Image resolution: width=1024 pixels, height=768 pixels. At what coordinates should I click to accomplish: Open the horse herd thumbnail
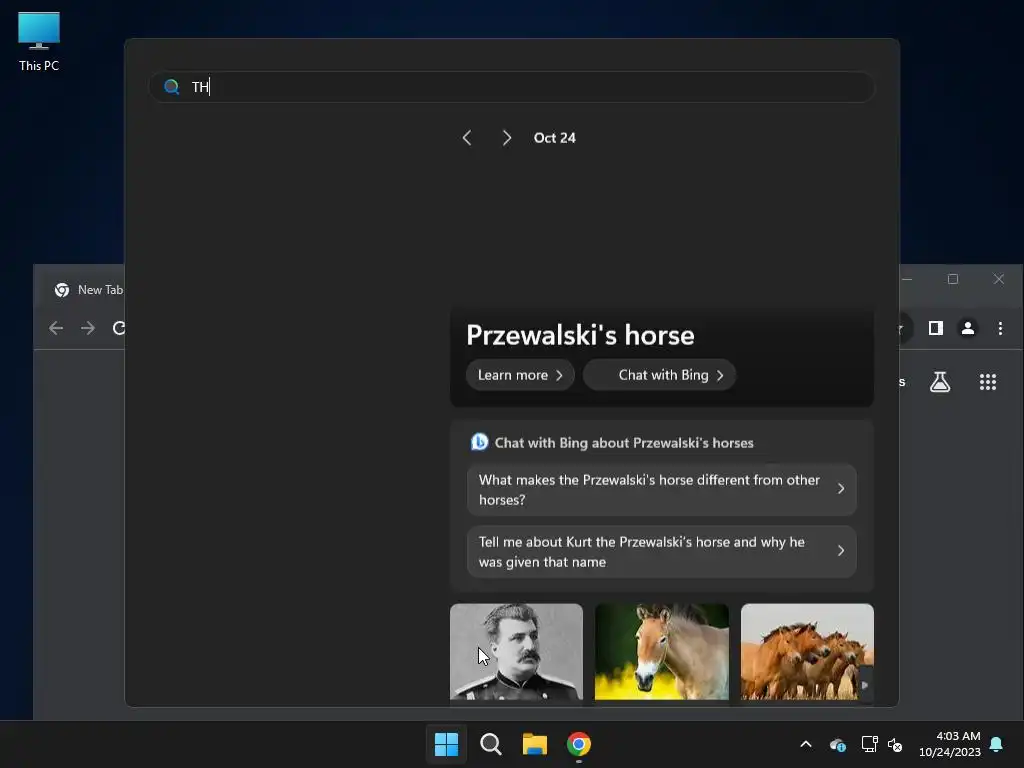pos(807,652)
